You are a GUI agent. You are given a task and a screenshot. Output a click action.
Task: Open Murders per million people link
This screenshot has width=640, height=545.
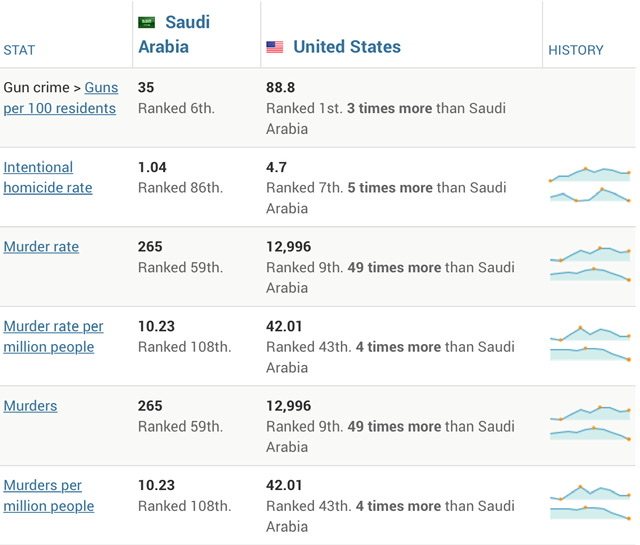coord(48,495)
